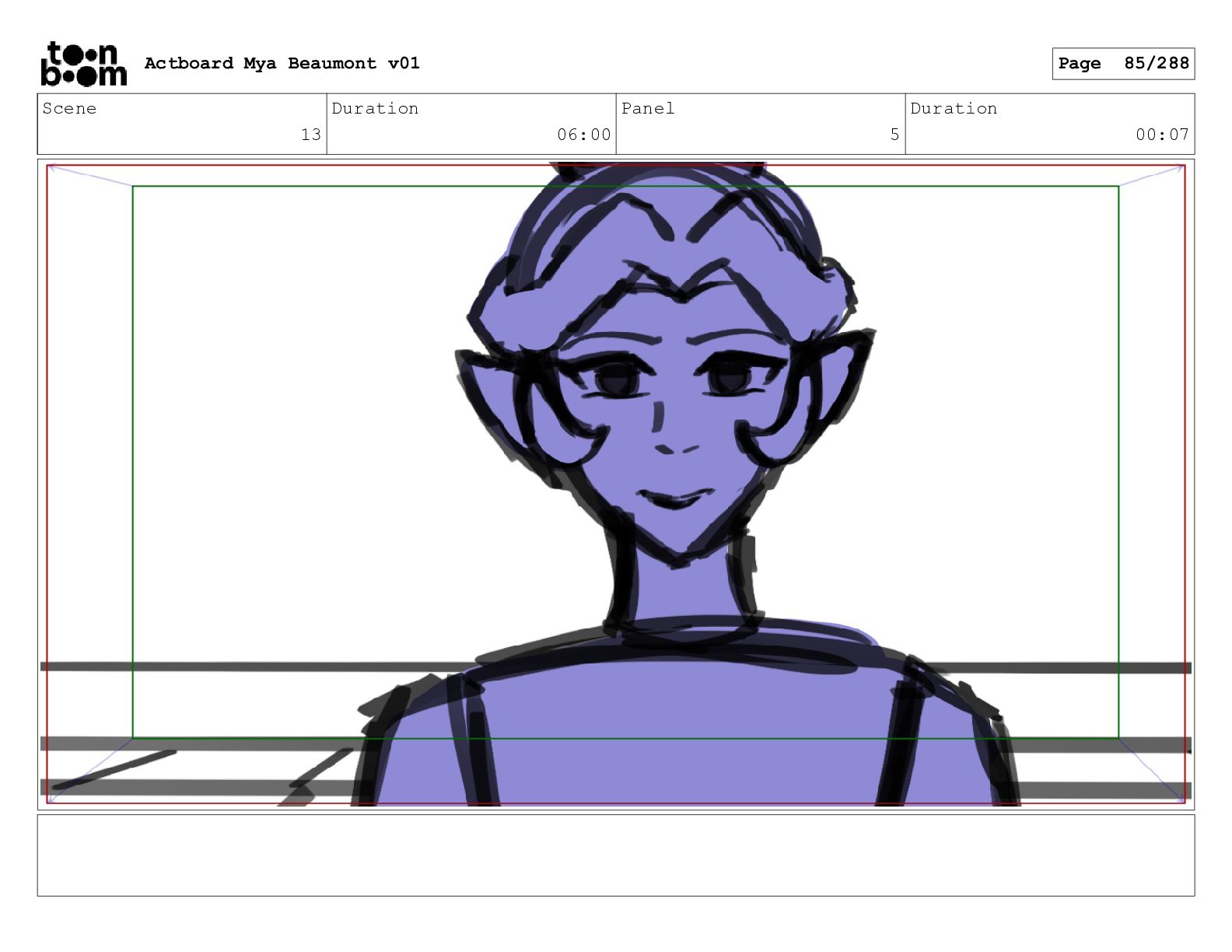Image resolution: width=1232 pixels, height=952 pixels.
Task: Click the empty notes box below the panel
Action: pyautogui.click(x=616, y=856)
